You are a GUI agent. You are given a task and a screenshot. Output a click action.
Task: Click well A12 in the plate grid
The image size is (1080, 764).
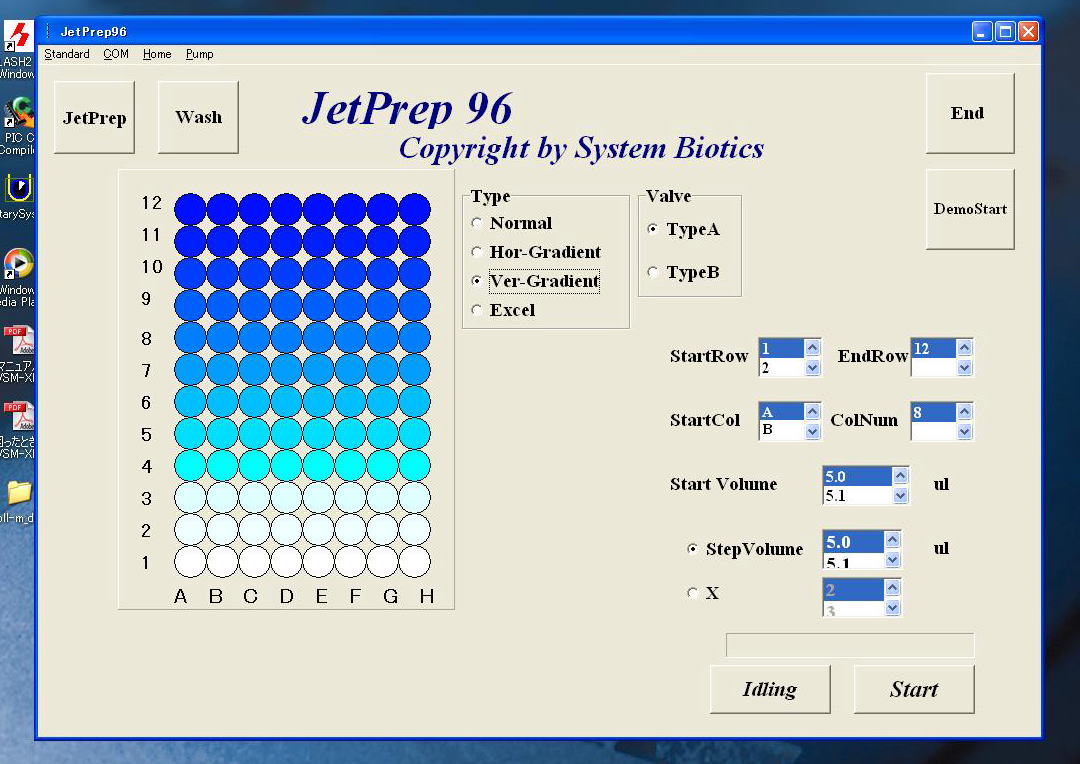[x=190, y=209]
